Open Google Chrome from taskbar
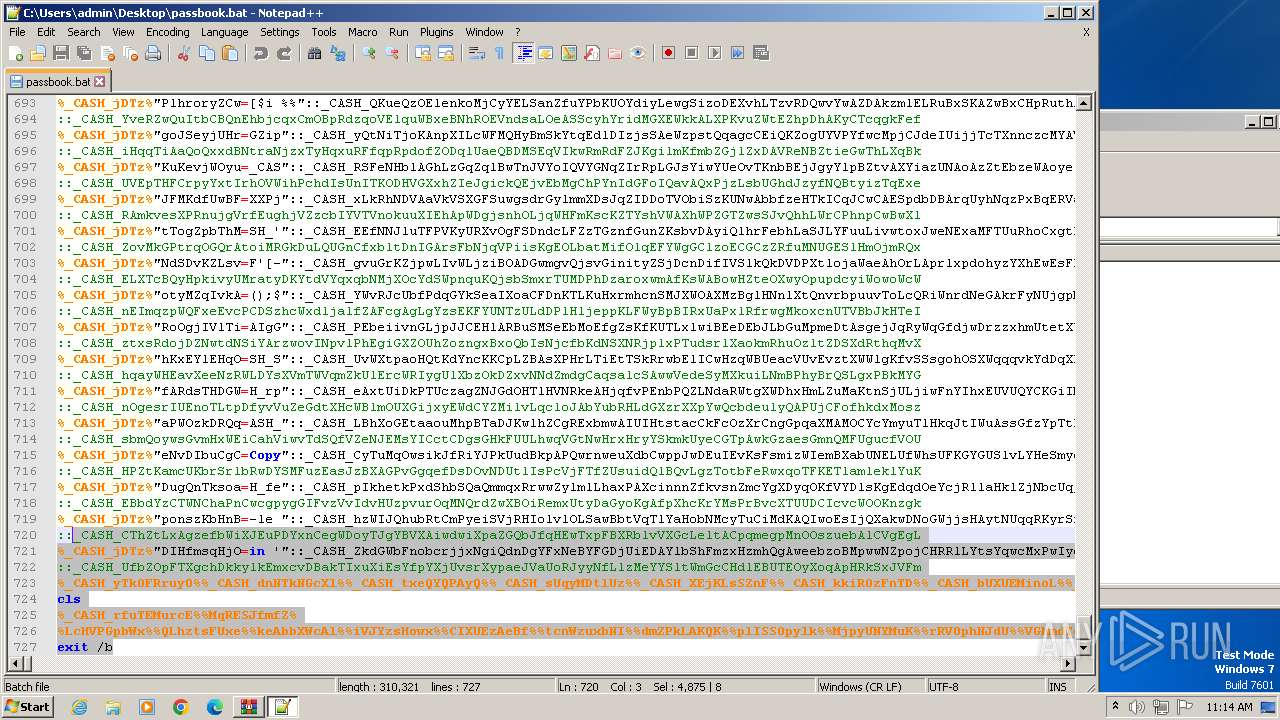This screenshot has height=720, width=1280. (181, 707)
